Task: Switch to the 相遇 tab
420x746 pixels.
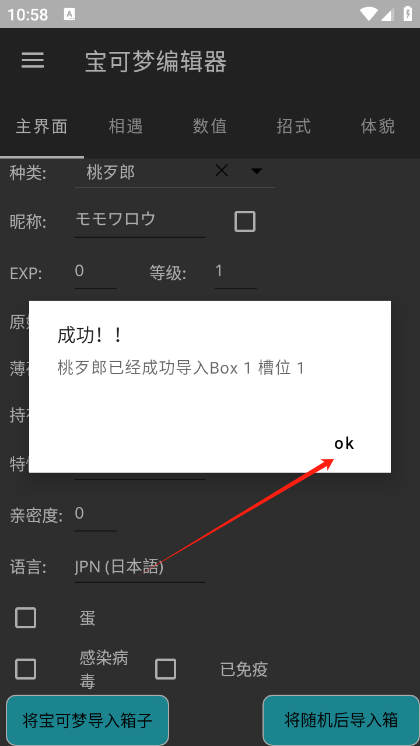Action: pos(126,127)
